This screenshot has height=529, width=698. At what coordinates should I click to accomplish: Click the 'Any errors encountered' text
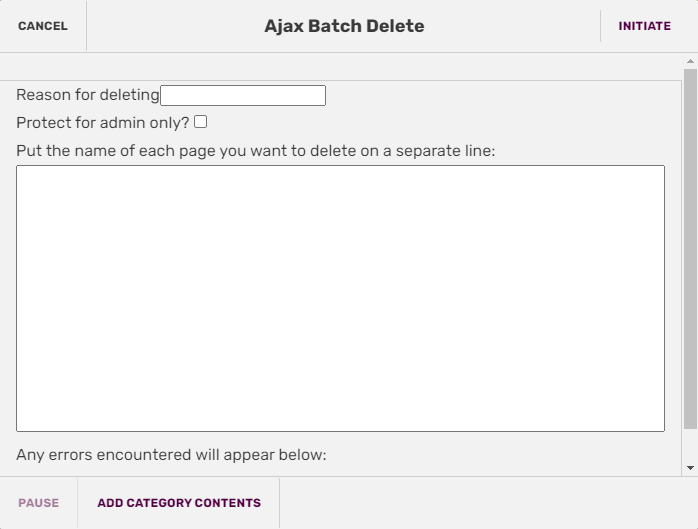pos(171,455)
